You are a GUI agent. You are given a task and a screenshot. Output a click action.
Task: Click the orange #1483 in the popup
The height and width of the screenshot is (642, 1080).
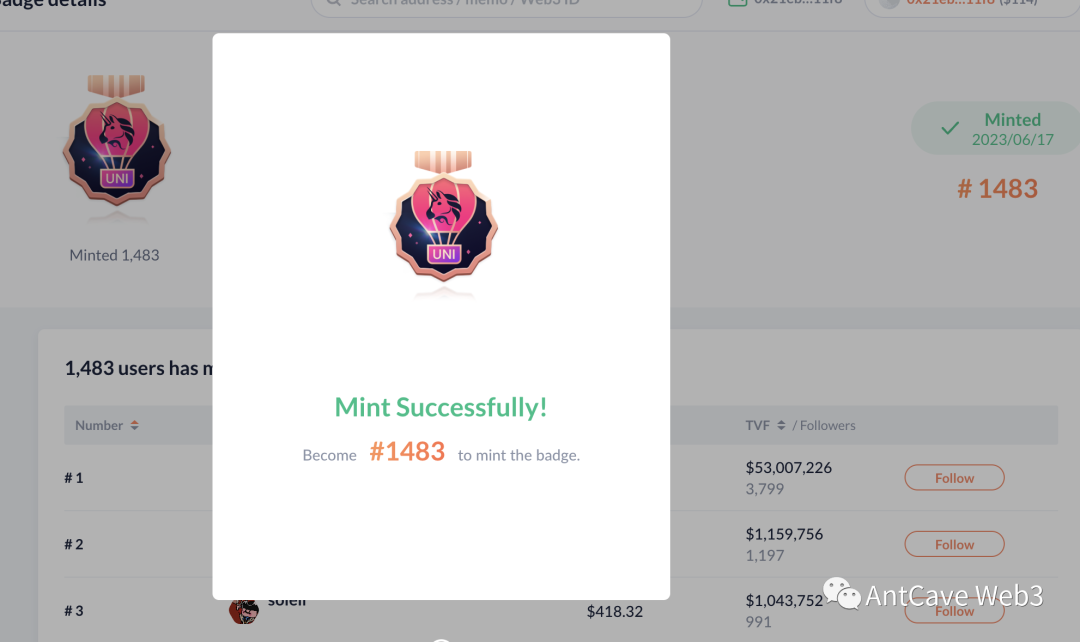(x=407, y=452)
